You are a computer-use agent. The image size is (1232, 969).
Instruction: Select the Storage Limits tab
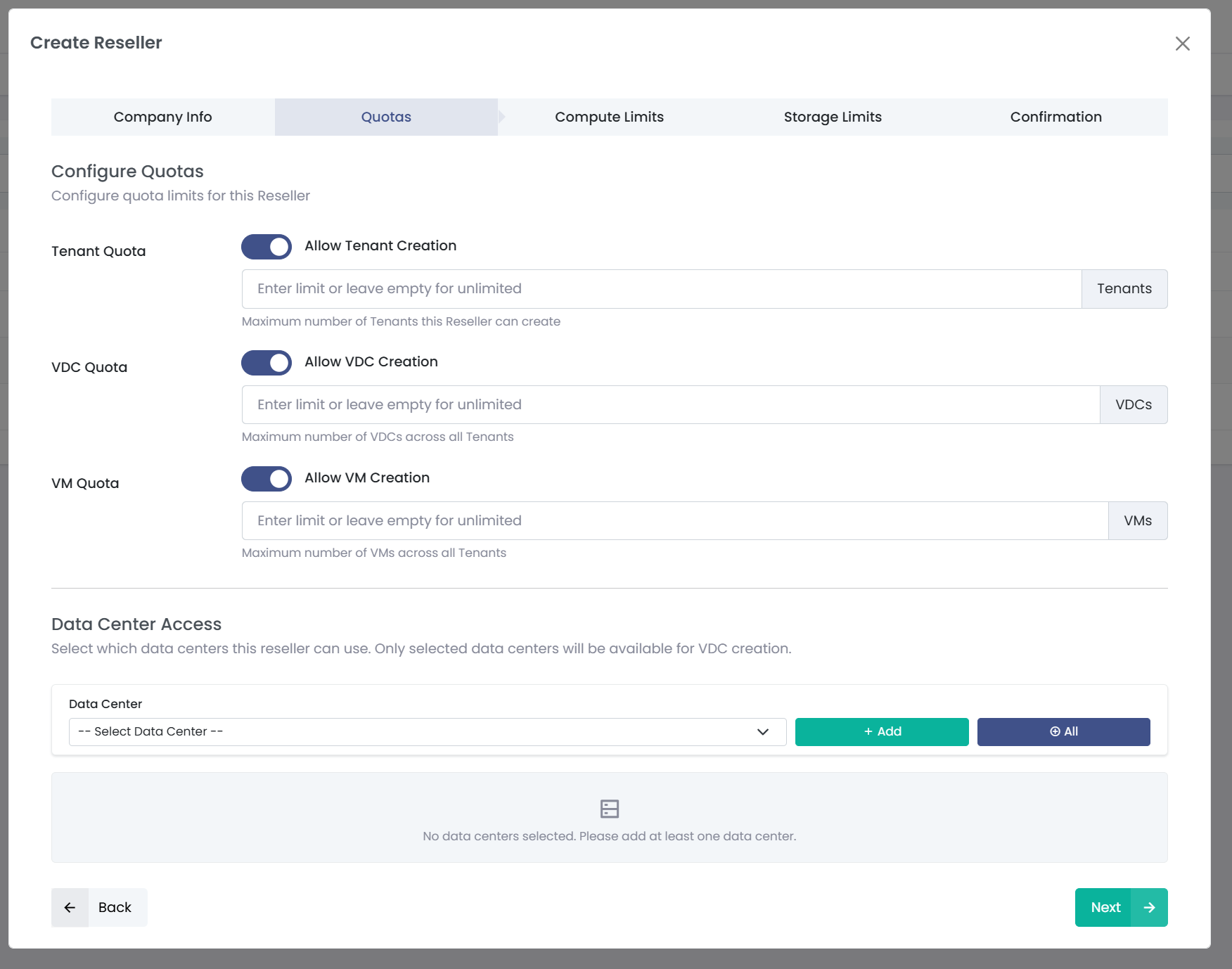pos(833,116)
